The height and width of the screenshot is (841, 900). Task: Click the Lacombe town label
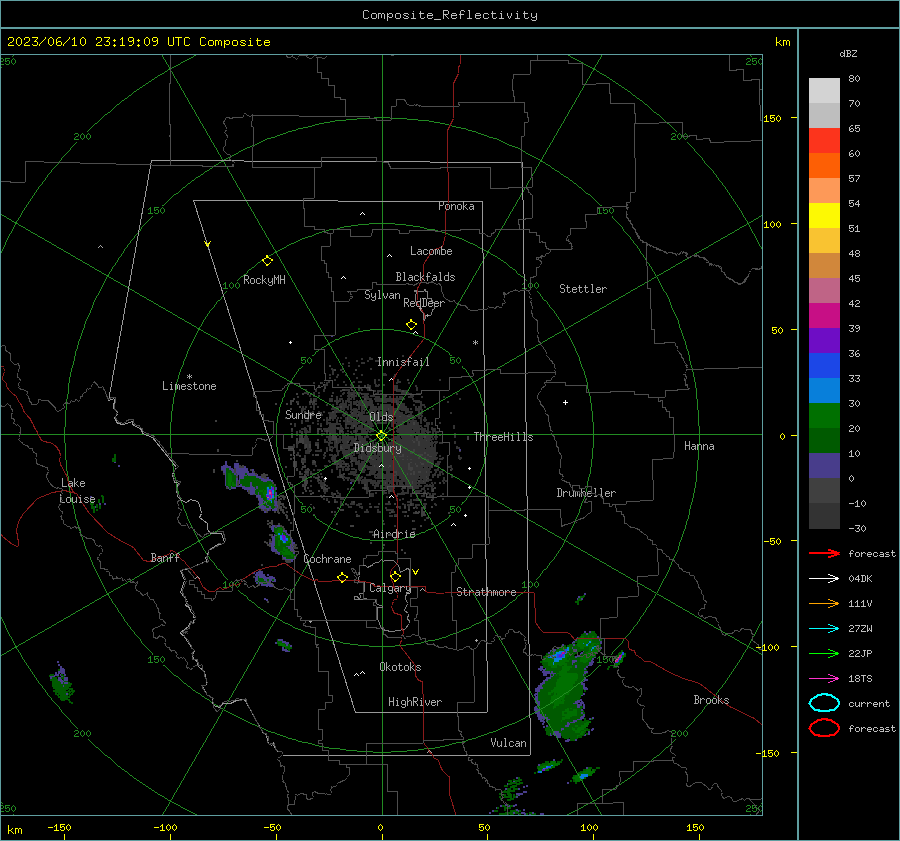pyautogui.click(x=431, y=251)
